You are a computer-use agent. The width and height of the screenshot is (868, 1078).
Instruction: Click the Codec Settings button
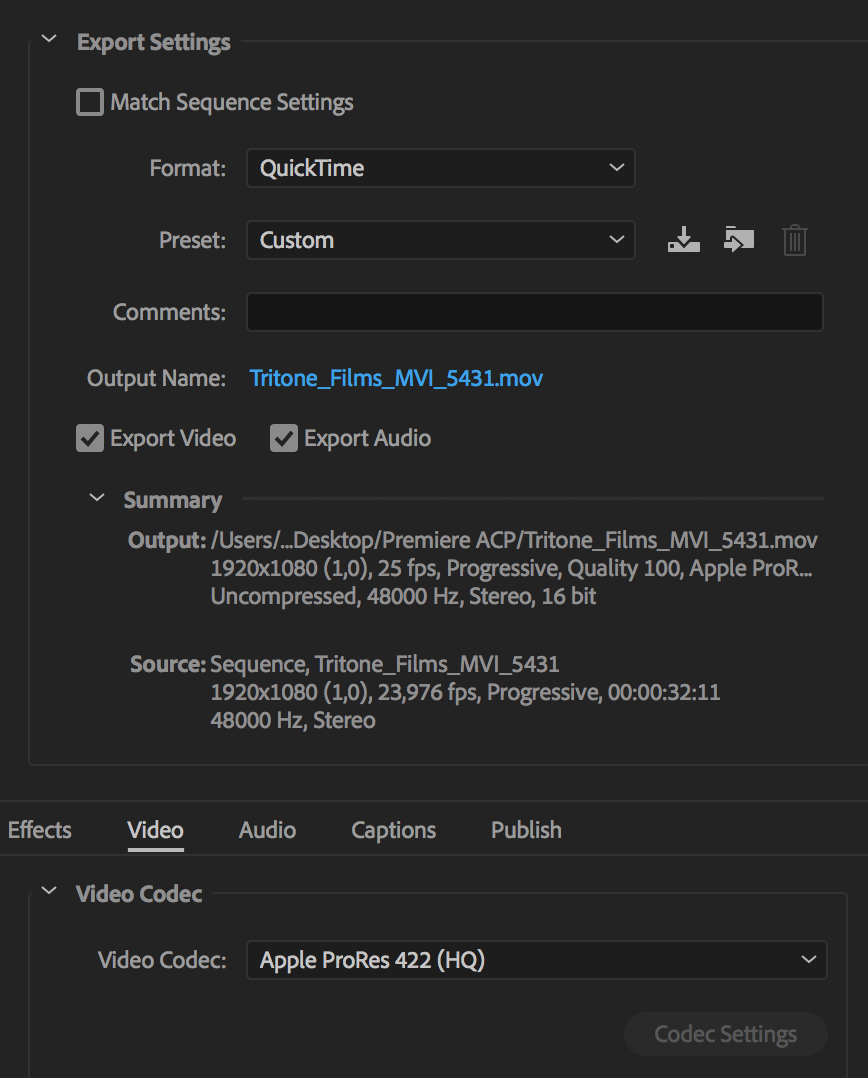pos(725,1034)
